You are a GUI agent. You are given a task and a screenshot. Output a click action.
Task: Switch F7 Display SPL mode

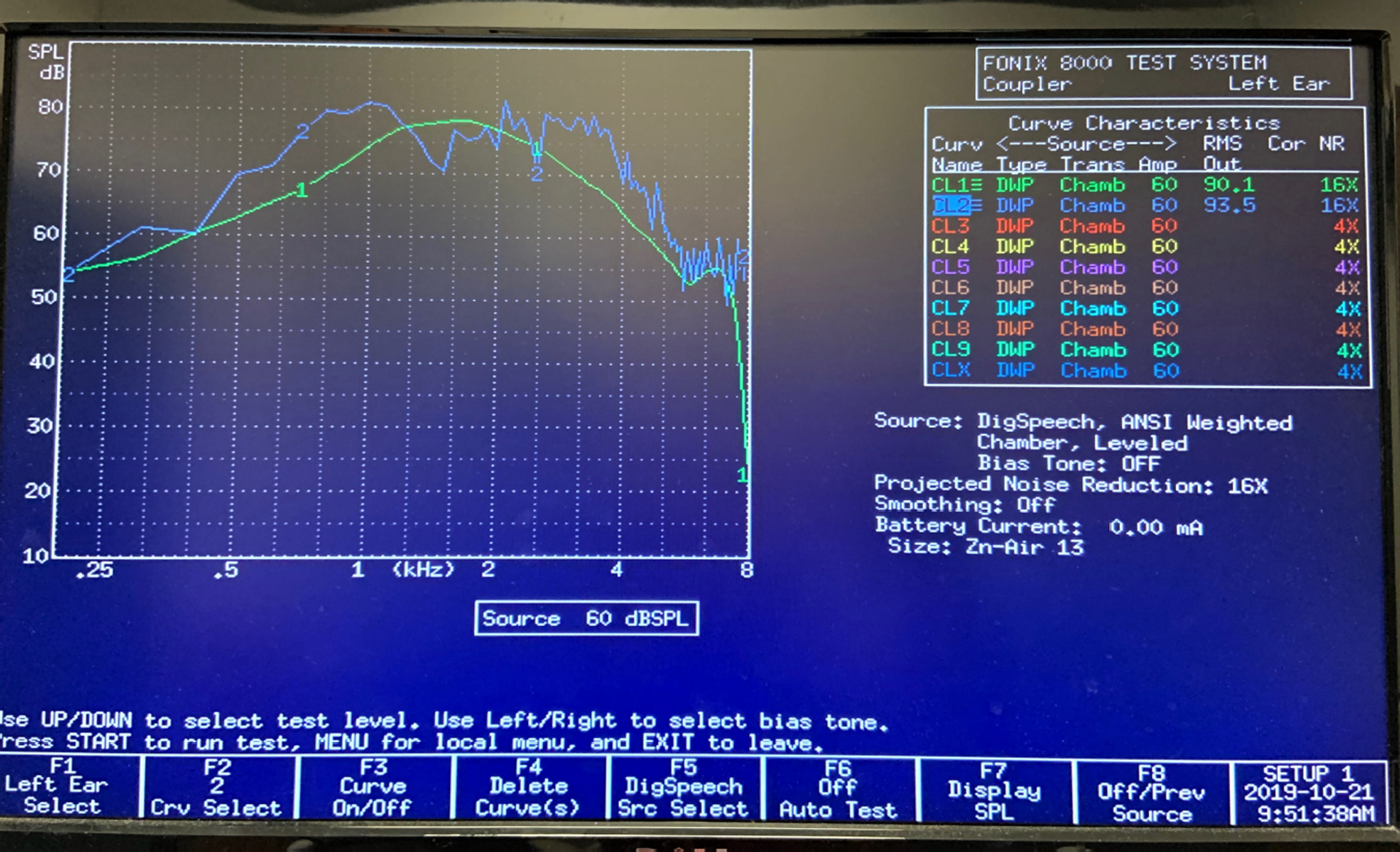tap(994, 792)
